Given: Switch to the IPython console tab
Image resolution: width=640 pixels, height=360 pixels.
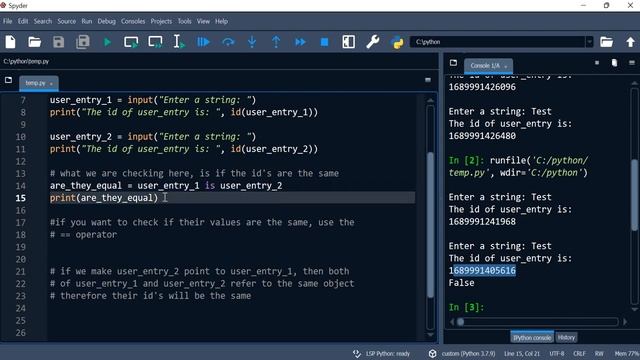Looking at the screenshot, I should tap(532, 338).
